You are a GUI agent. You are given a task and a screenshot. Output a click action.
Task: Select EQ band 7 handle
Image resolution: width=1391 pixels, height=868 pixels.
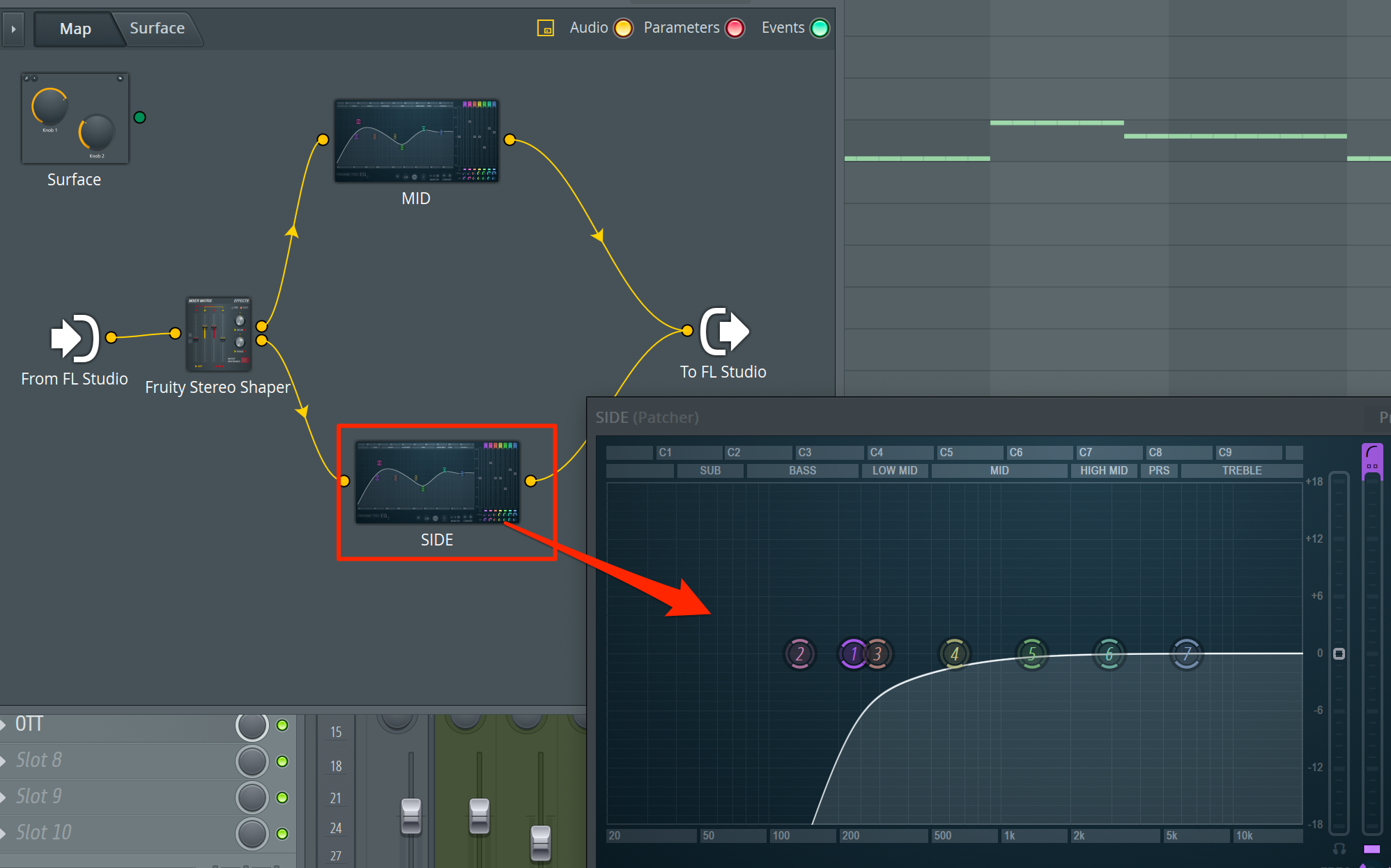(1187, 653)
